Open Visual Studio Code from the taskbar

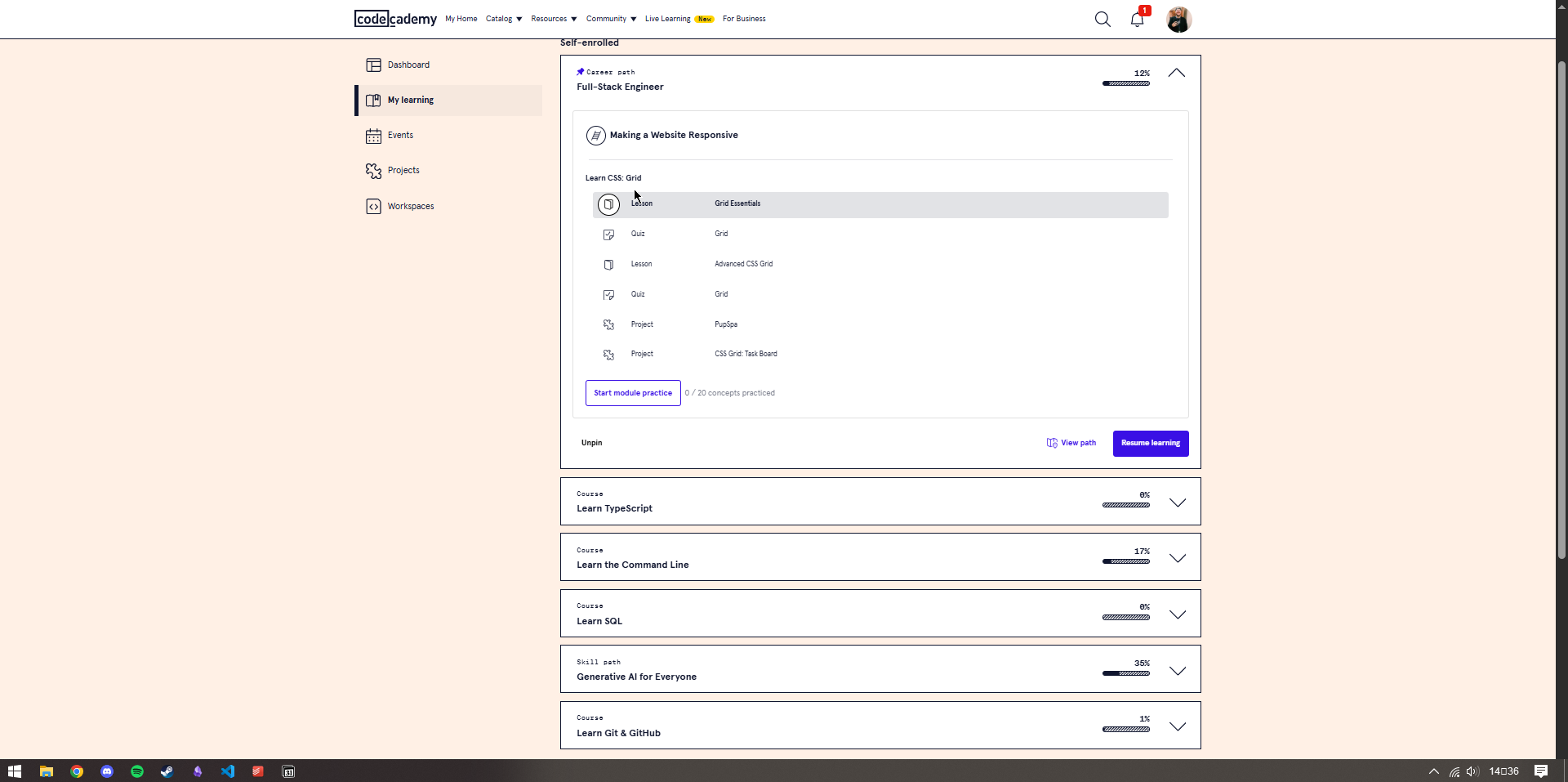point(228,771)
